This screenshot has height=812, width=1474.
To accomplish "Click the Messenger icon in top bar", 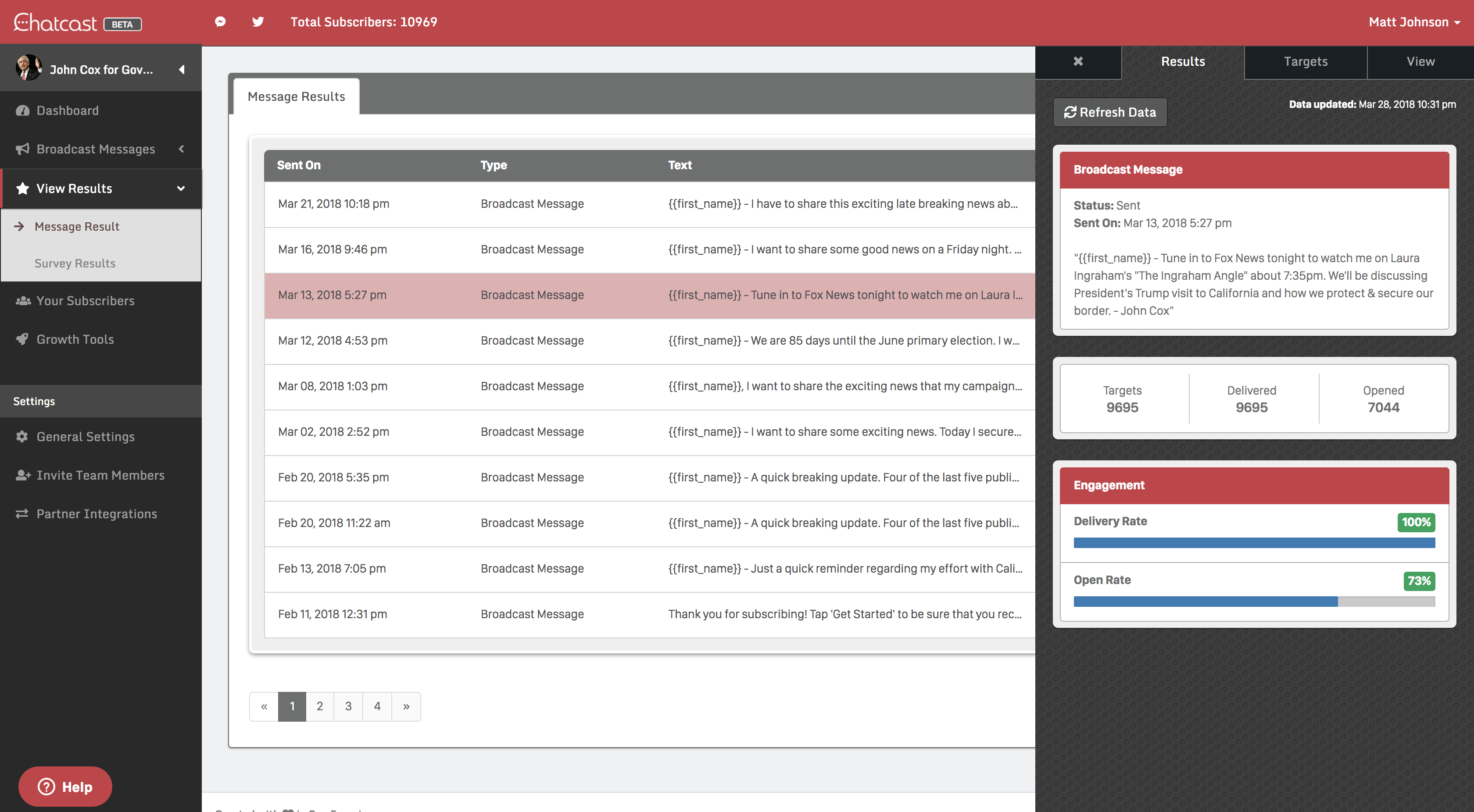I will [220, 22].
